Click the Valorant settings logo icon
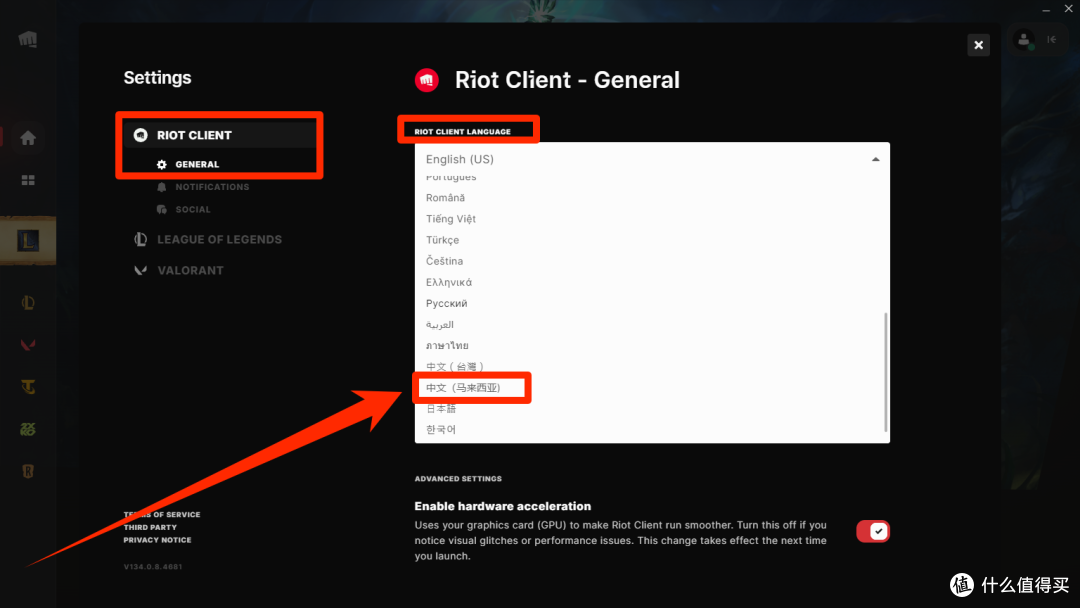 click(141, 271)
